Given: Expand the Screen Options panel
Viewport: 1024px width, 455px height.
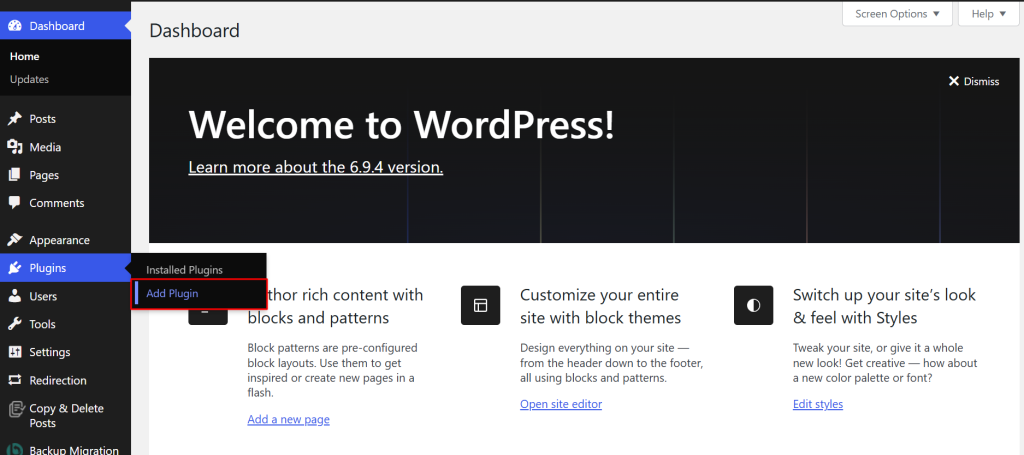Looking at the screenshot, I should pyautogui.click(x=897, y=14).
